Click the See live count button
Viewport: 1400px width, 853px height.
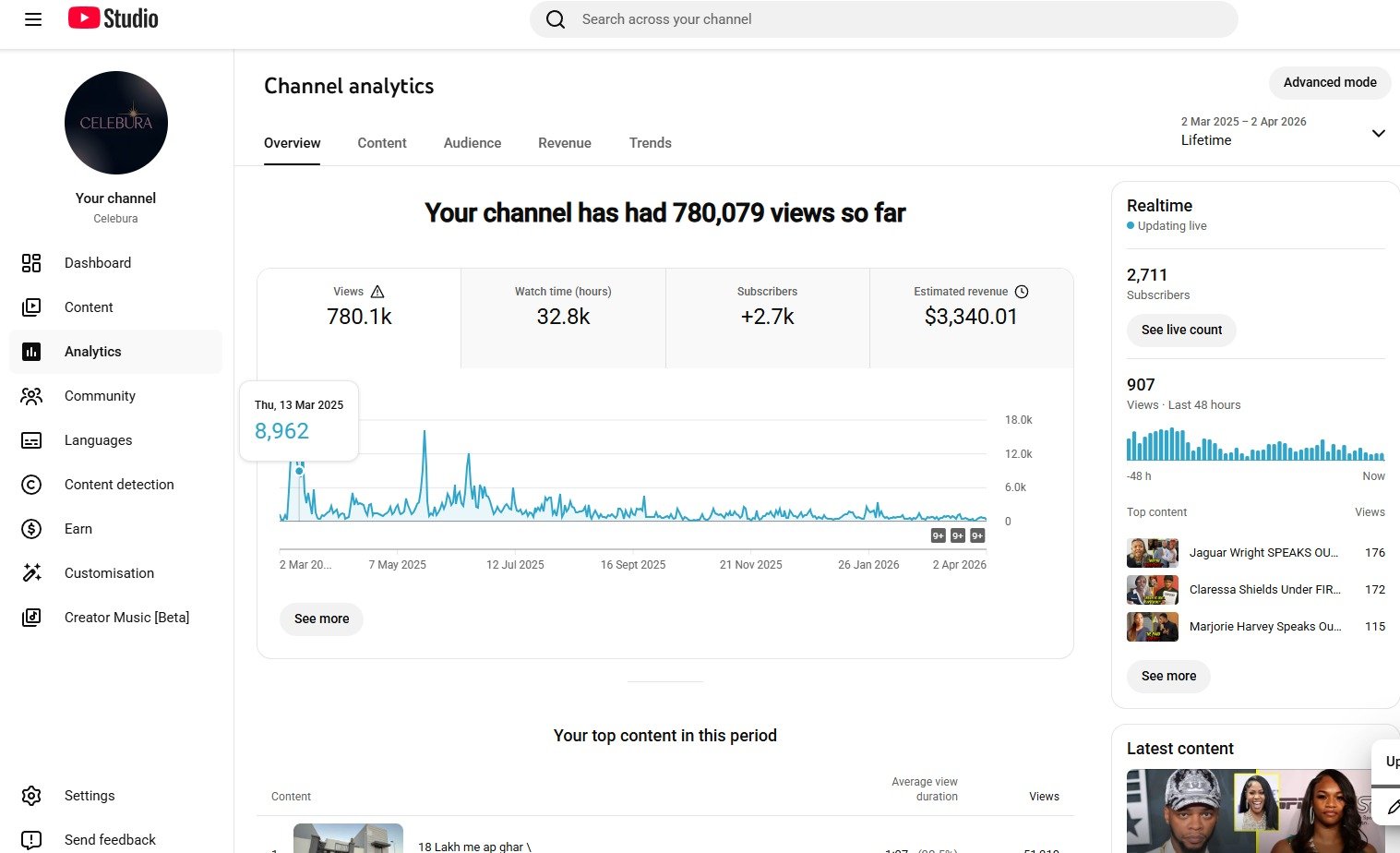click(1181, 330)
